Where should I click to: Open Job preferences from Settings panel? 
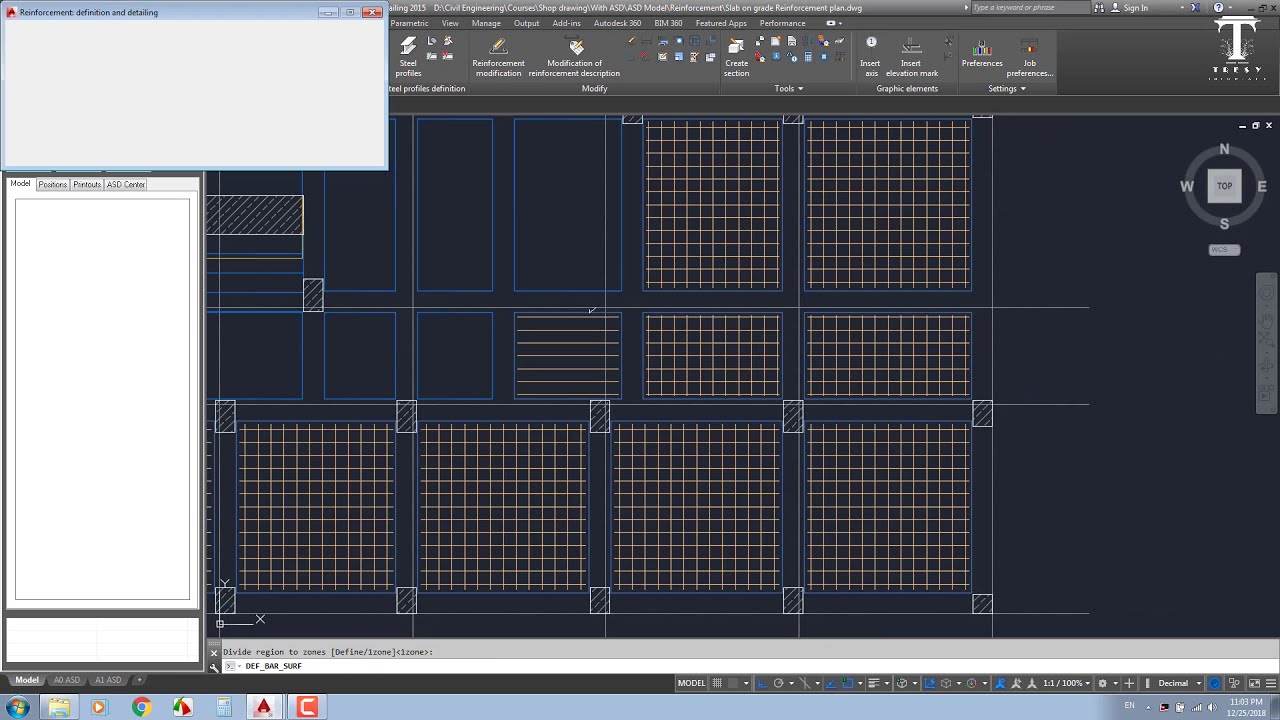pos(1029,57)
